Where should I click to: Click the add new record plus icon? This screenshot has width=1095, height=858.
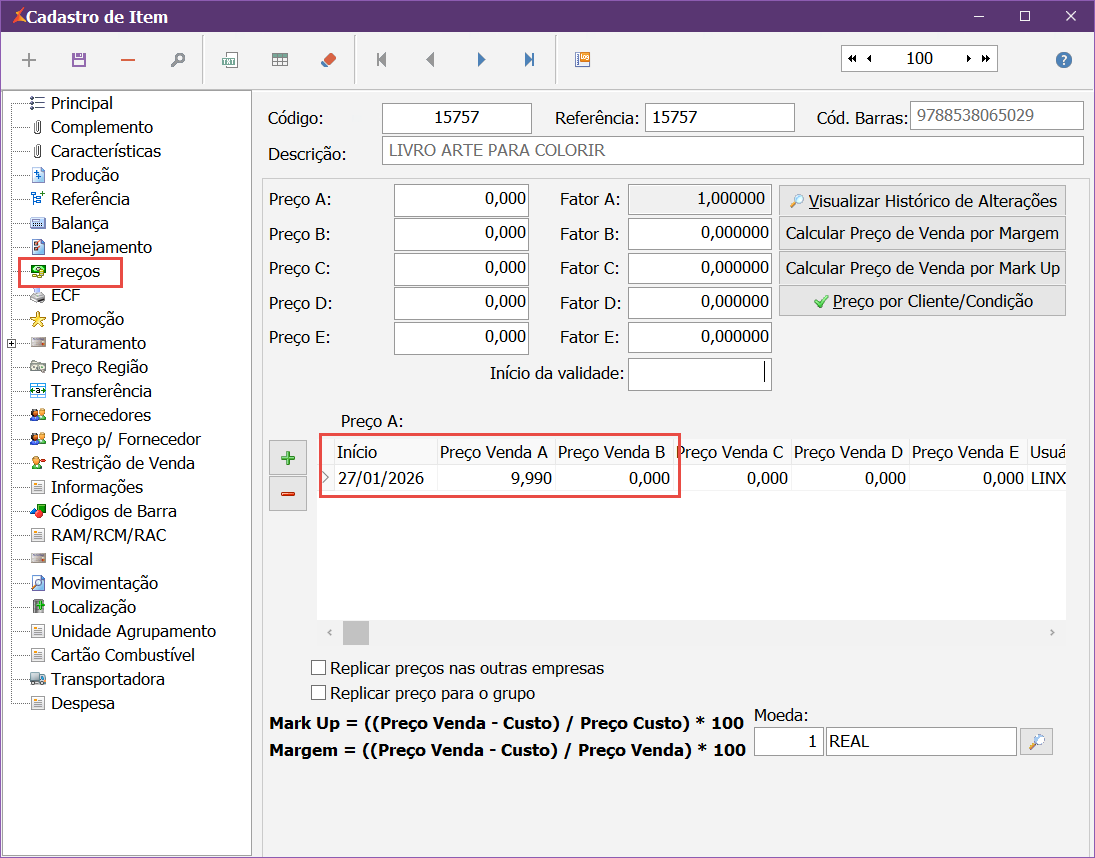[29, 60]
